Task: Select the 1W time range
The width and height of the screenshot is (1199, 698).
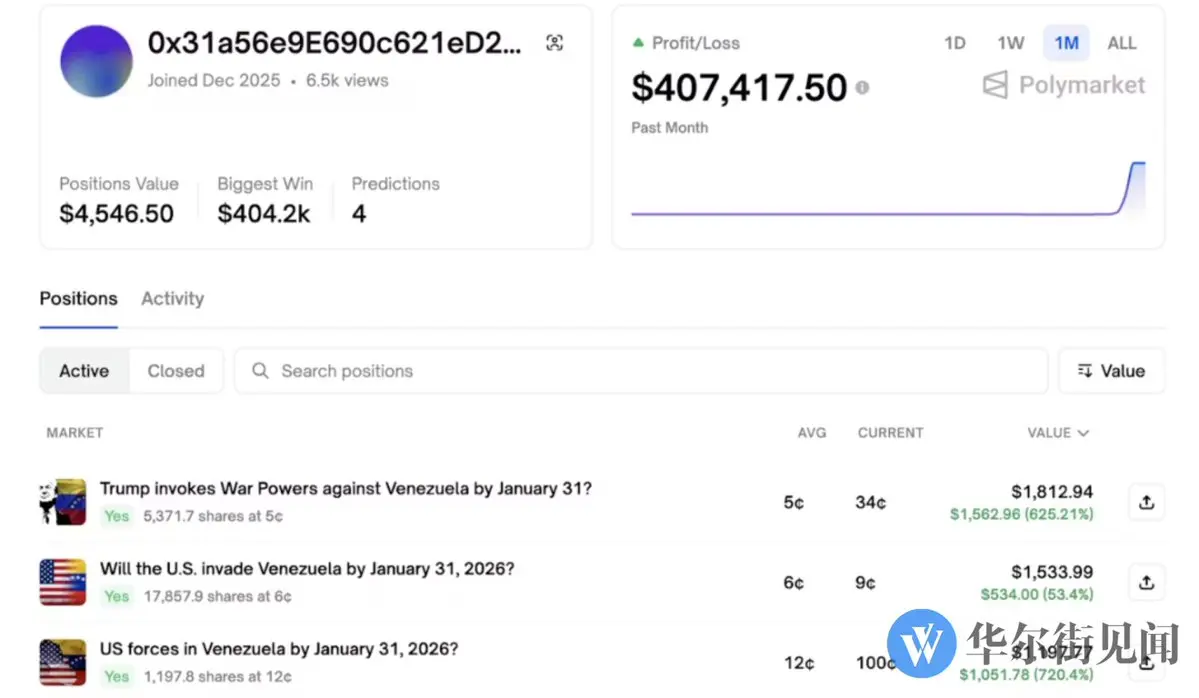Action: tap(1010, 43)
